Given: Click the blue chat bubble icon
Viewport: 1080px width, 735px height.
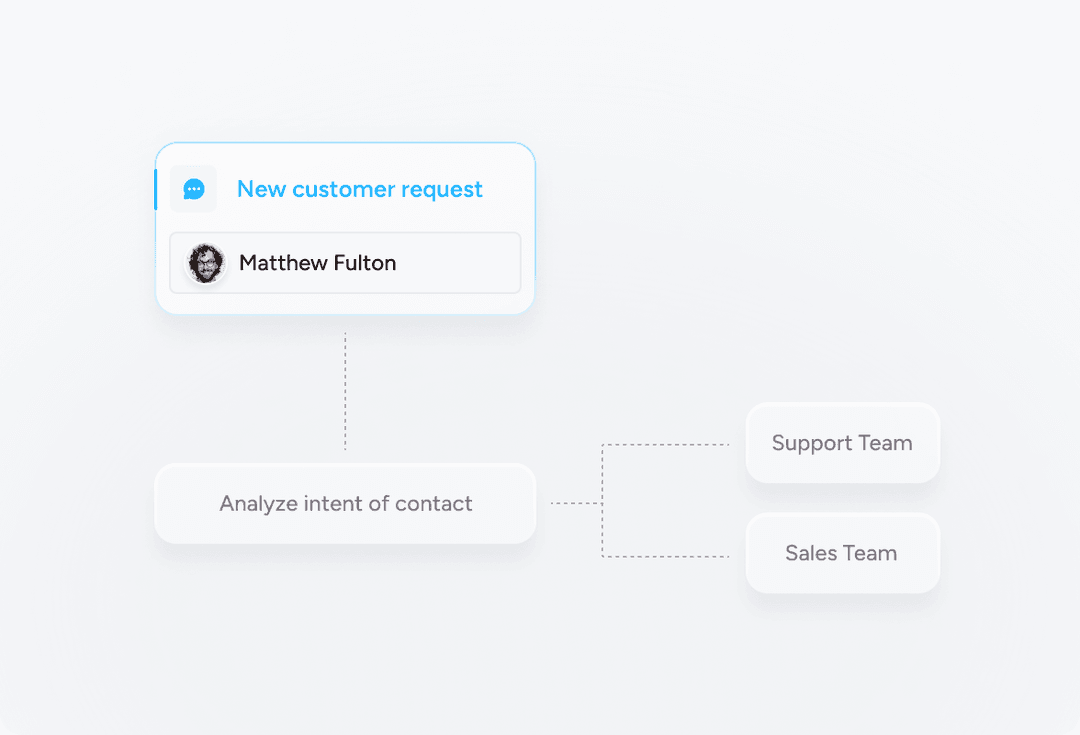Looking at the screenshot, I should tap(194, 189).
